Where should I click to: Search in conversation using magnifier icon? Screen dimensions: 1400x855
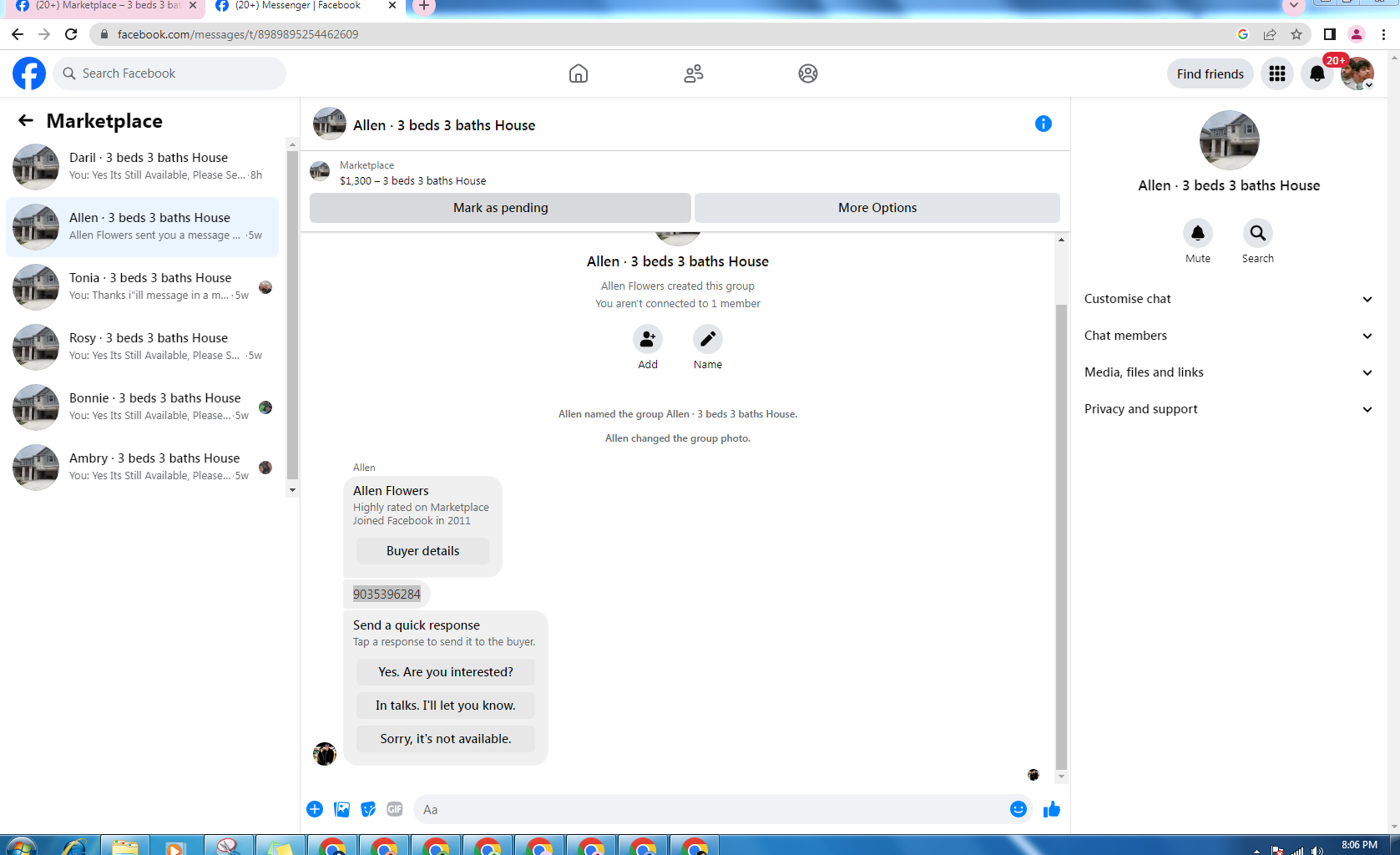[1258, 233]
